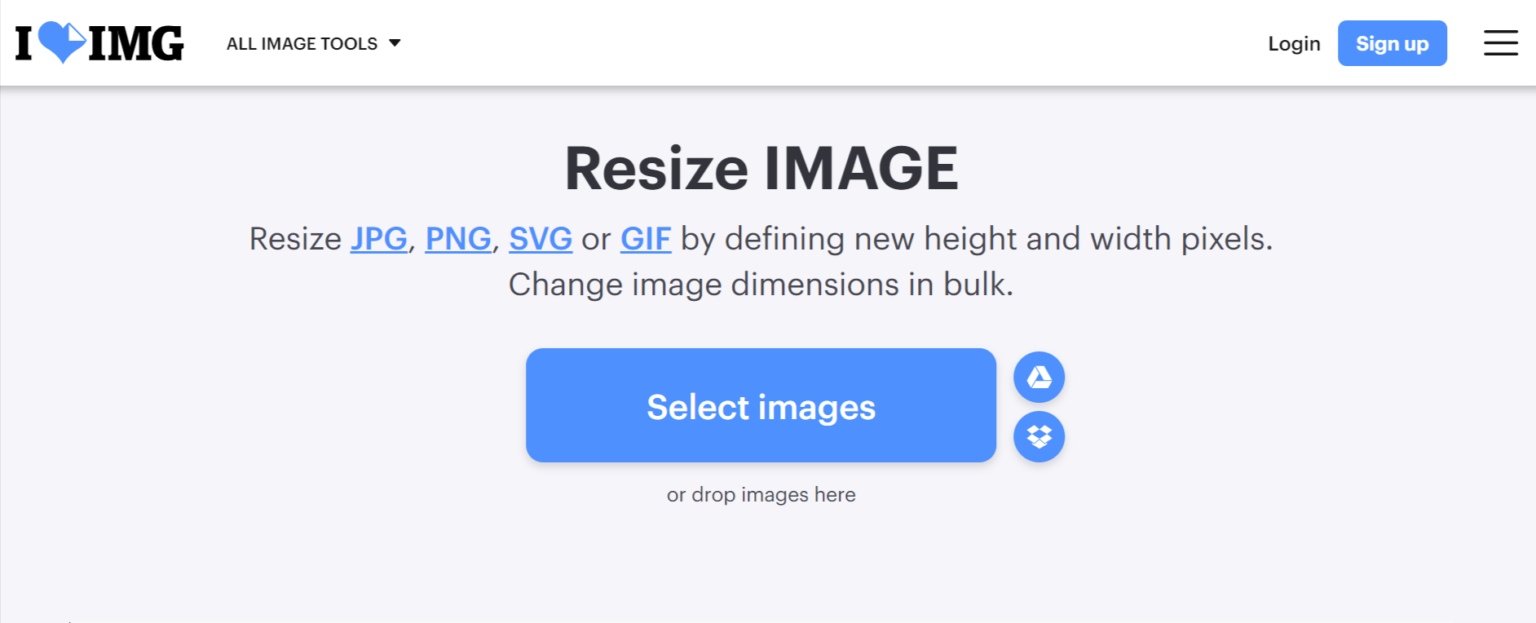Visit the GIF resize link
Viewport: 1536px width, 623px height.
pos(645,238)
